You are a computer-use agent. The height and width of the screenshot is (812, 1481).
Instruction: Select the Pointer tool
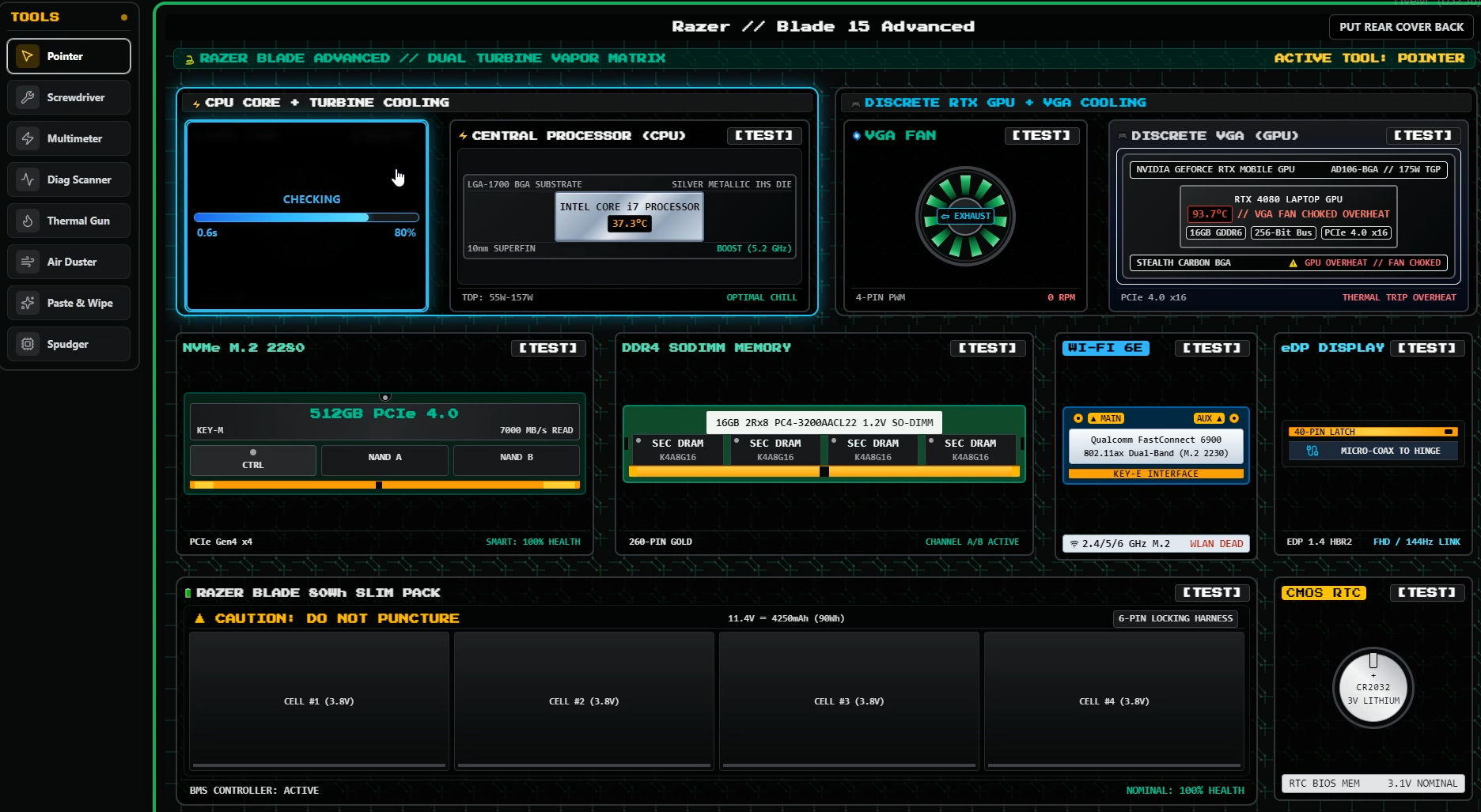[69, 56]
